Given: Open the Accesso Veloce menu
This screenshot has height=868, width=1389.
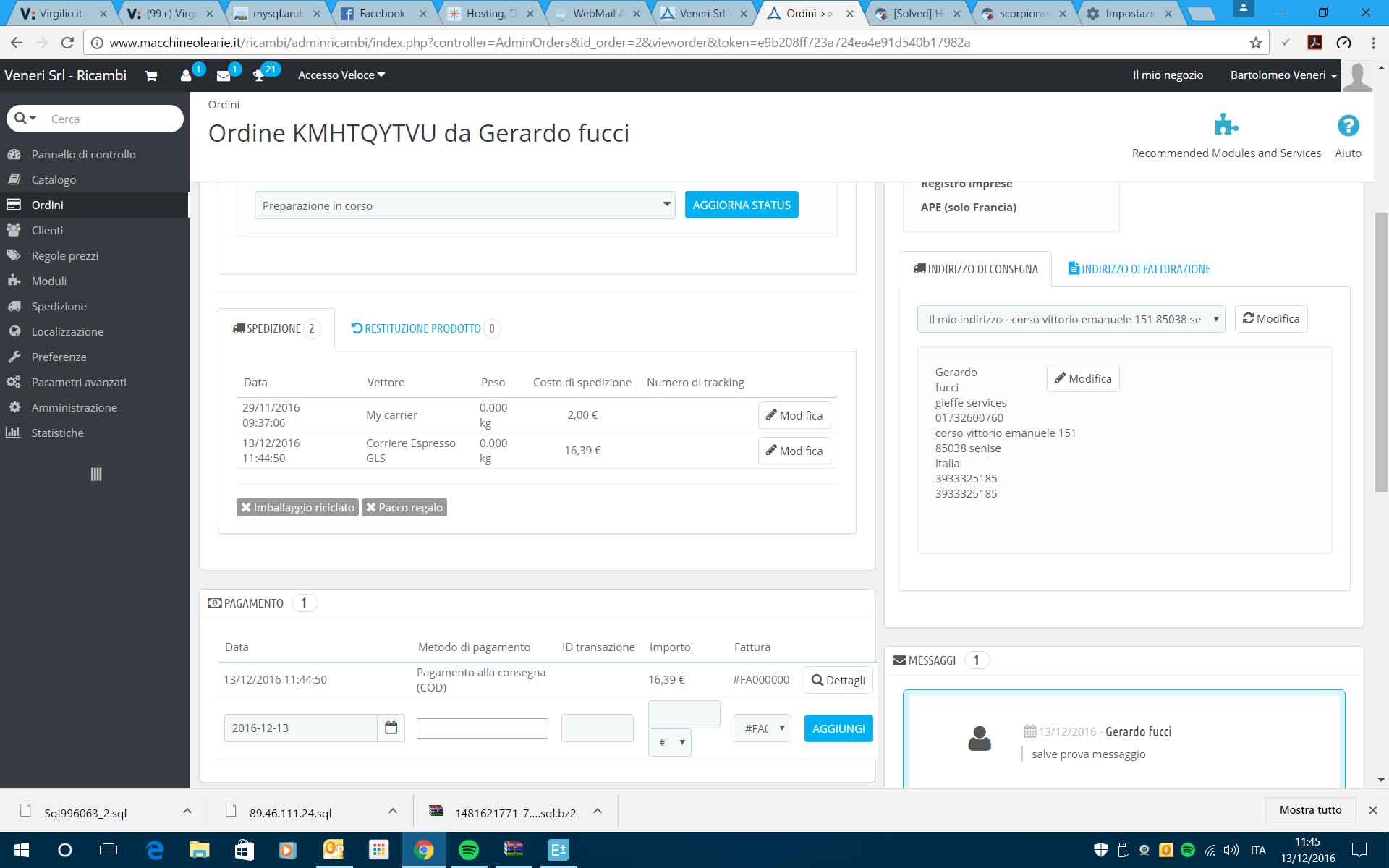Looking at the screenshot, I should click(341, 75).
